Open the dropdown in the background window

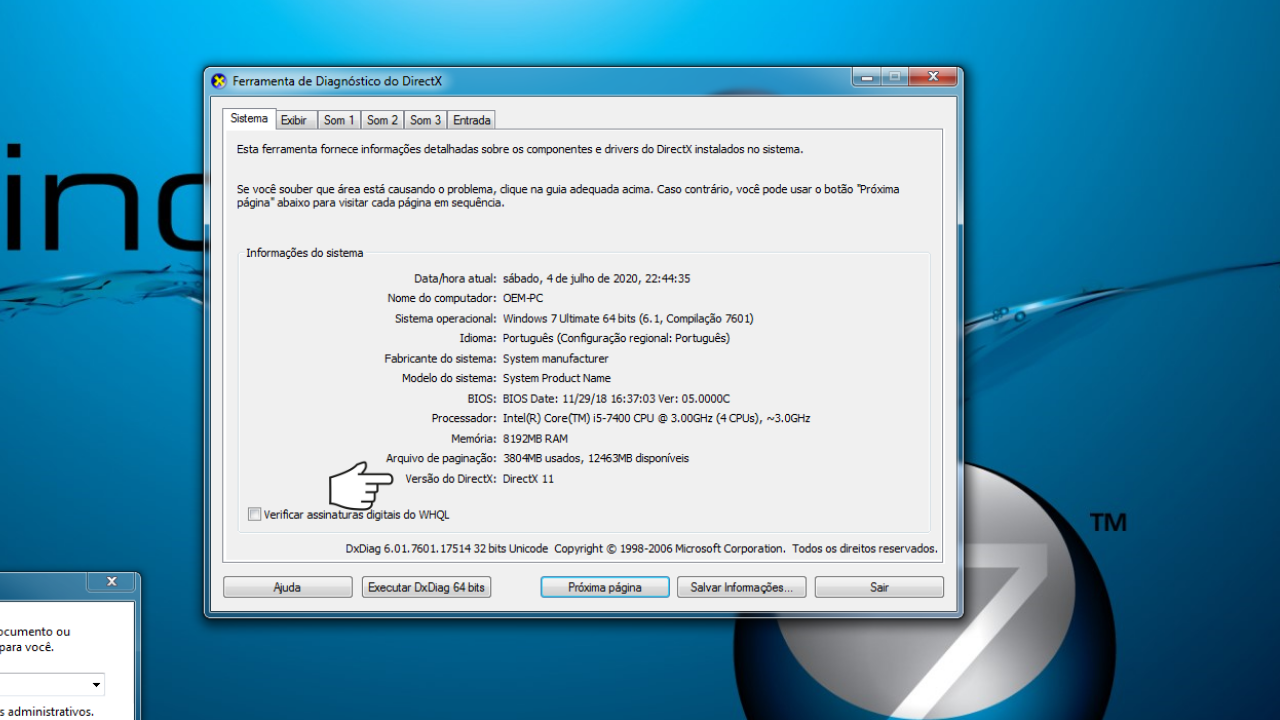(96, 685)
